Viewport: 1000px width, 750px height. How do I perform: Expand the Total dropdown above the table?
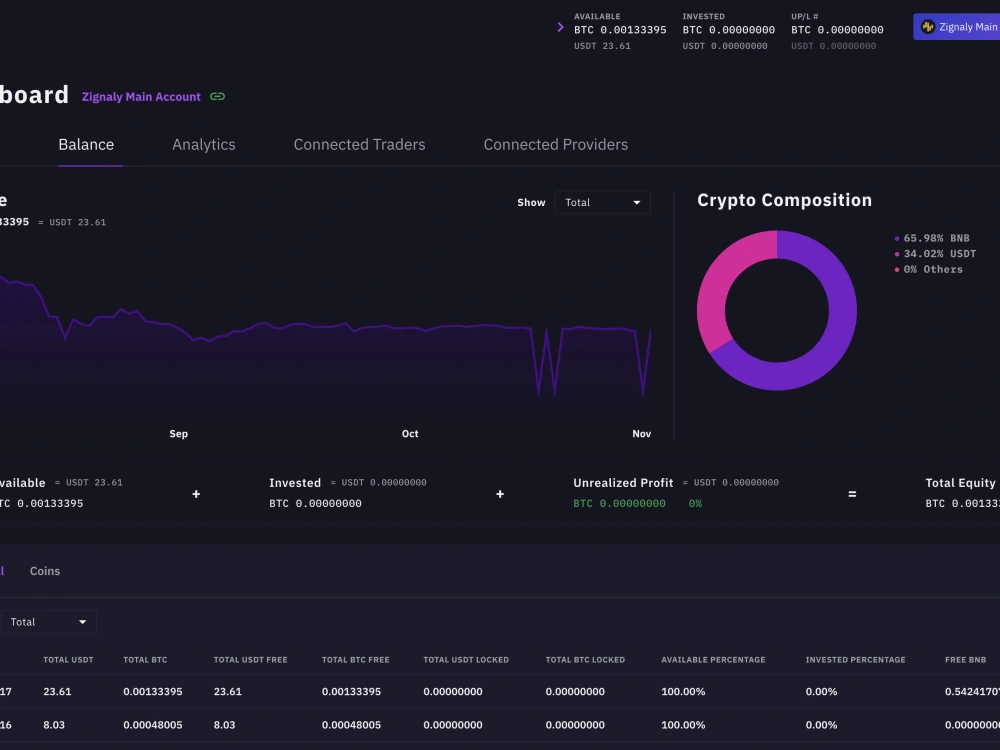click(x=48, y=622)
